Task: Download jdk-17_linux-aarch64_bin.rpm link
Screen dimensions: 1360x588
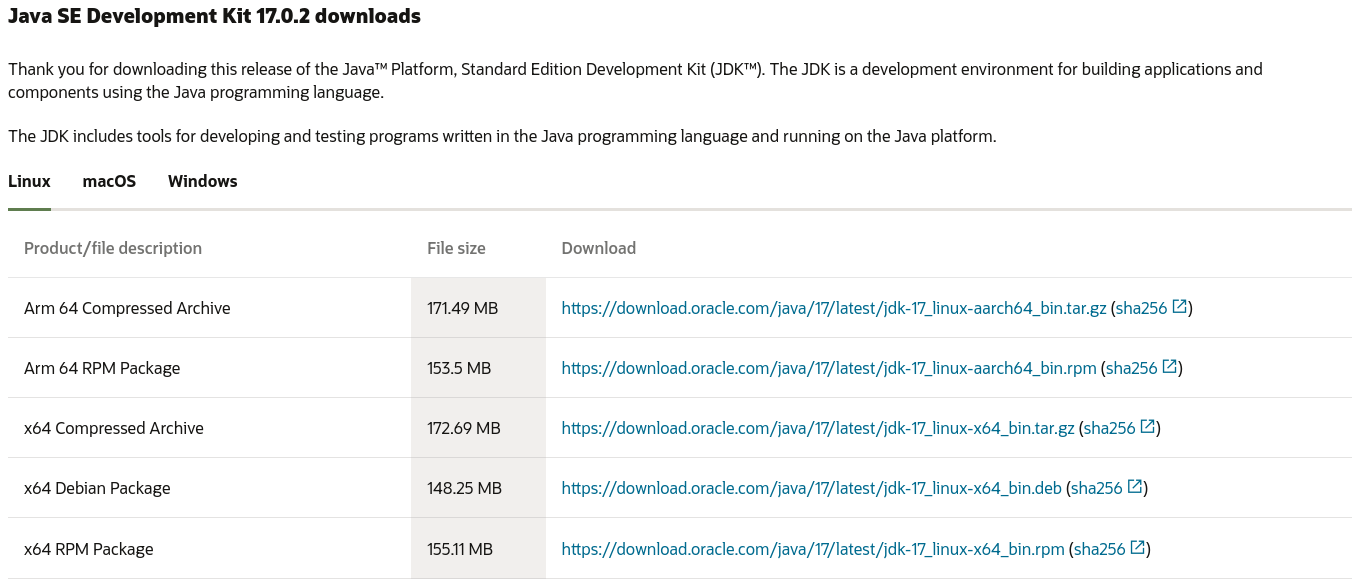Action: point(829,369)
